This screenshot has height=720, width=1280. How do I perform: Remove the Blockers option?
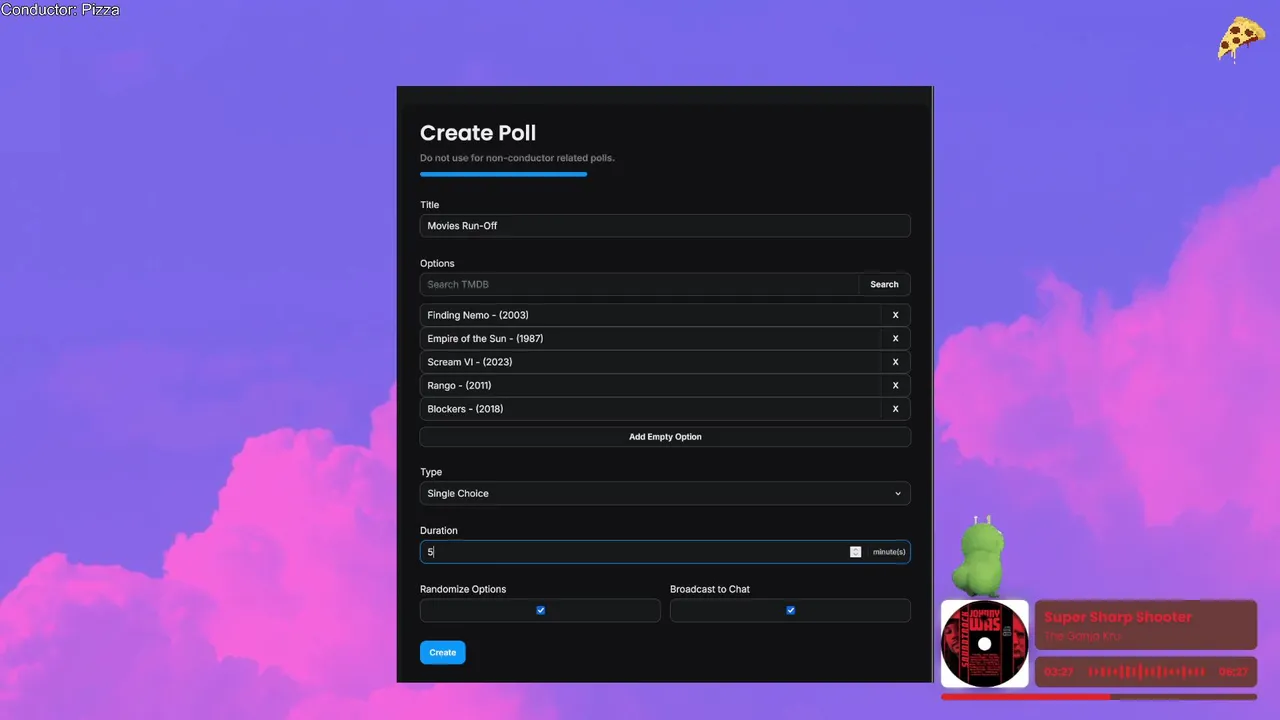[x=895, y=409]
